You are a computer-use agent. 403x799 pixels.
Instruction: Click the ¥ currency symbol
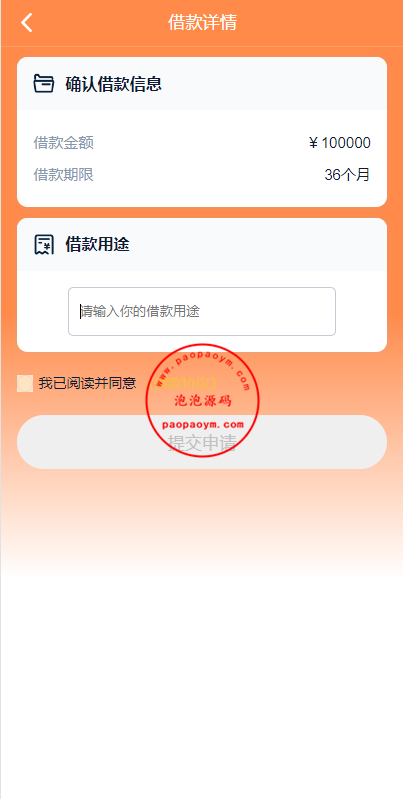point(314,143)
